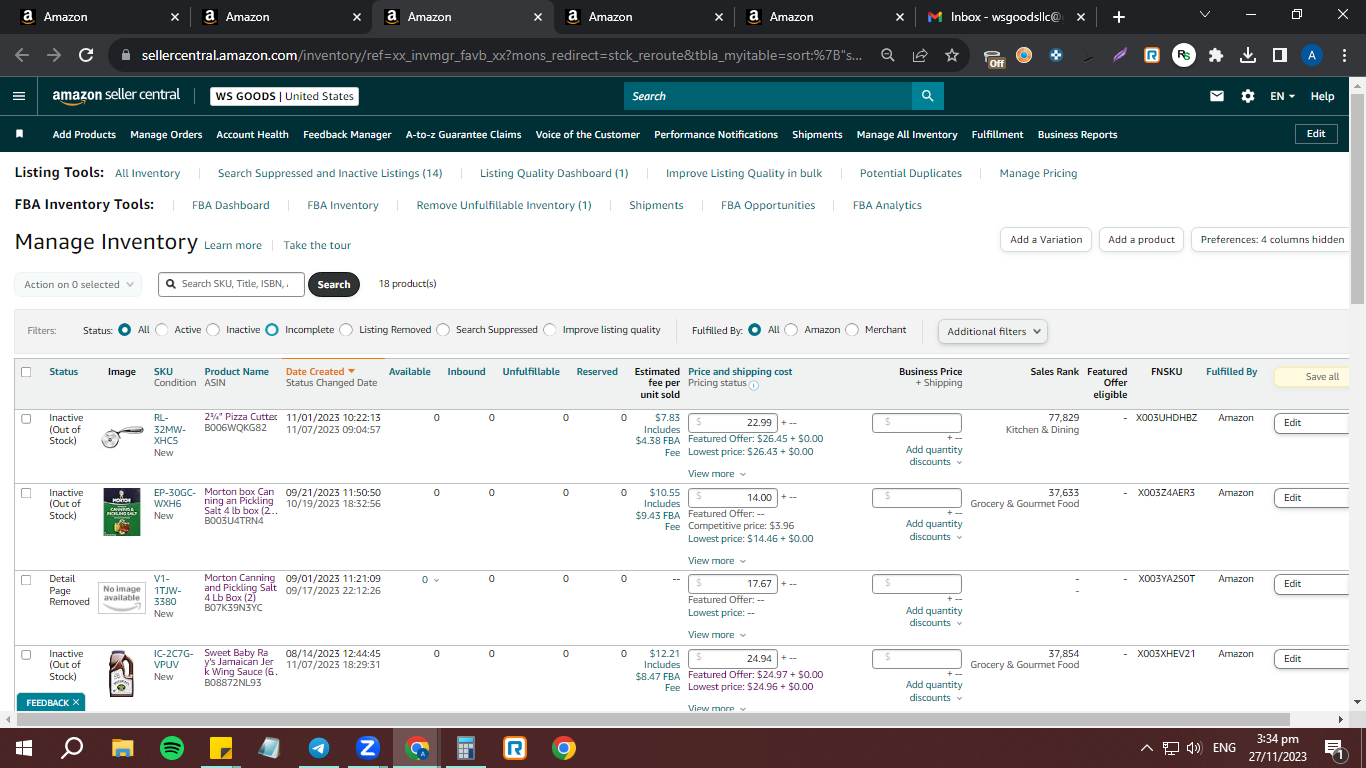Close the FEEDBACK tab with its X
The width and height of the screenshot is (1366, 768).
pyautogui.click(x=76, y=703)
